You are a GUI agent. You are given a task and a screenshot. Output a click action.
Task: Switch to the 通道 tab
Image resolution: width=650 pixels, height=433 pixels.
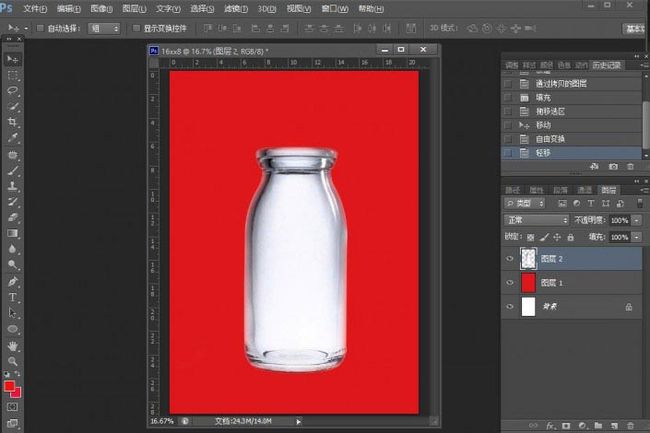coord(585,190)
